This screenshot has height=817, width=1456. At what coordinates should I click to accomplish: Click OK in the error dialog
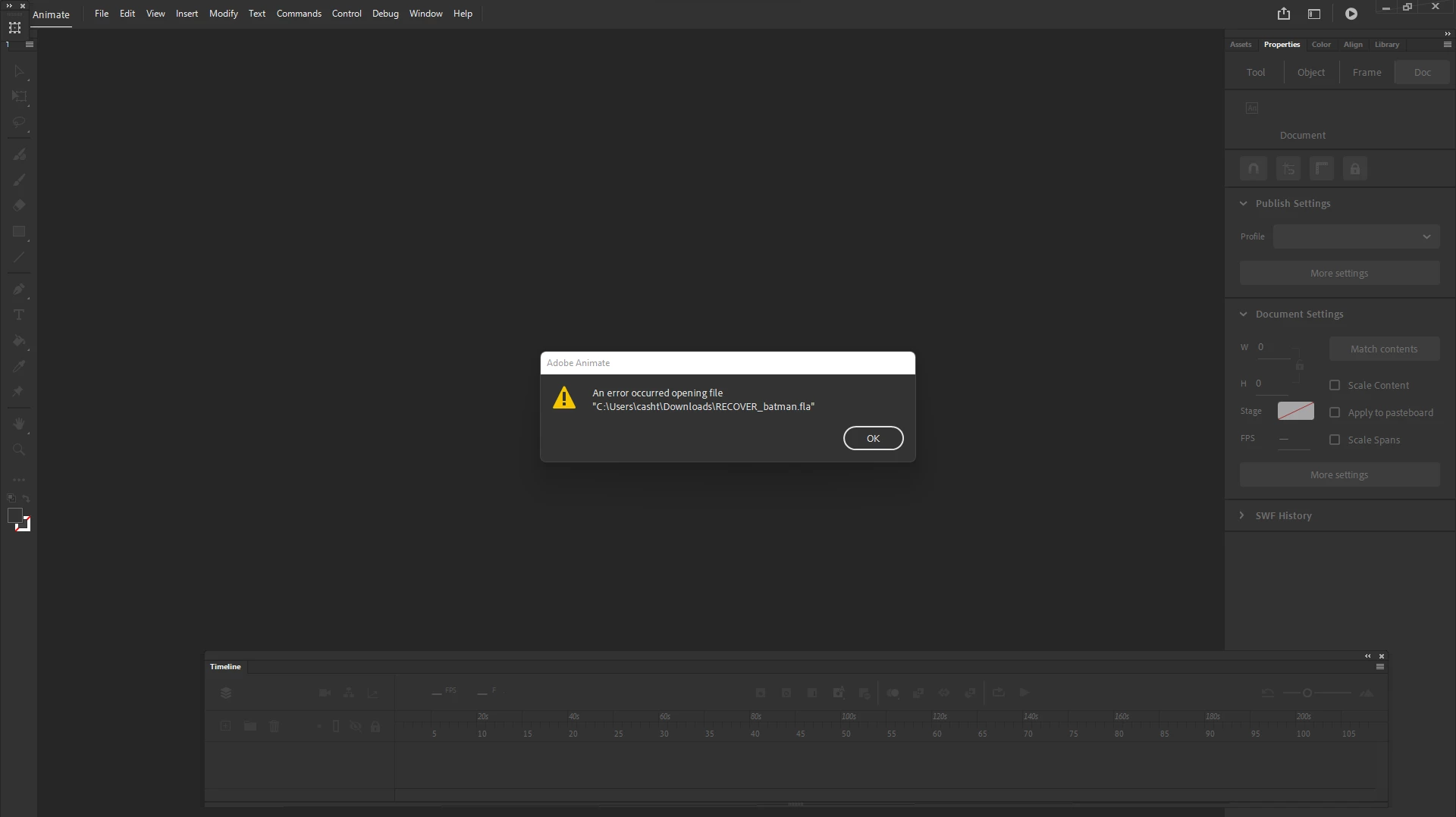coord(873,438)
